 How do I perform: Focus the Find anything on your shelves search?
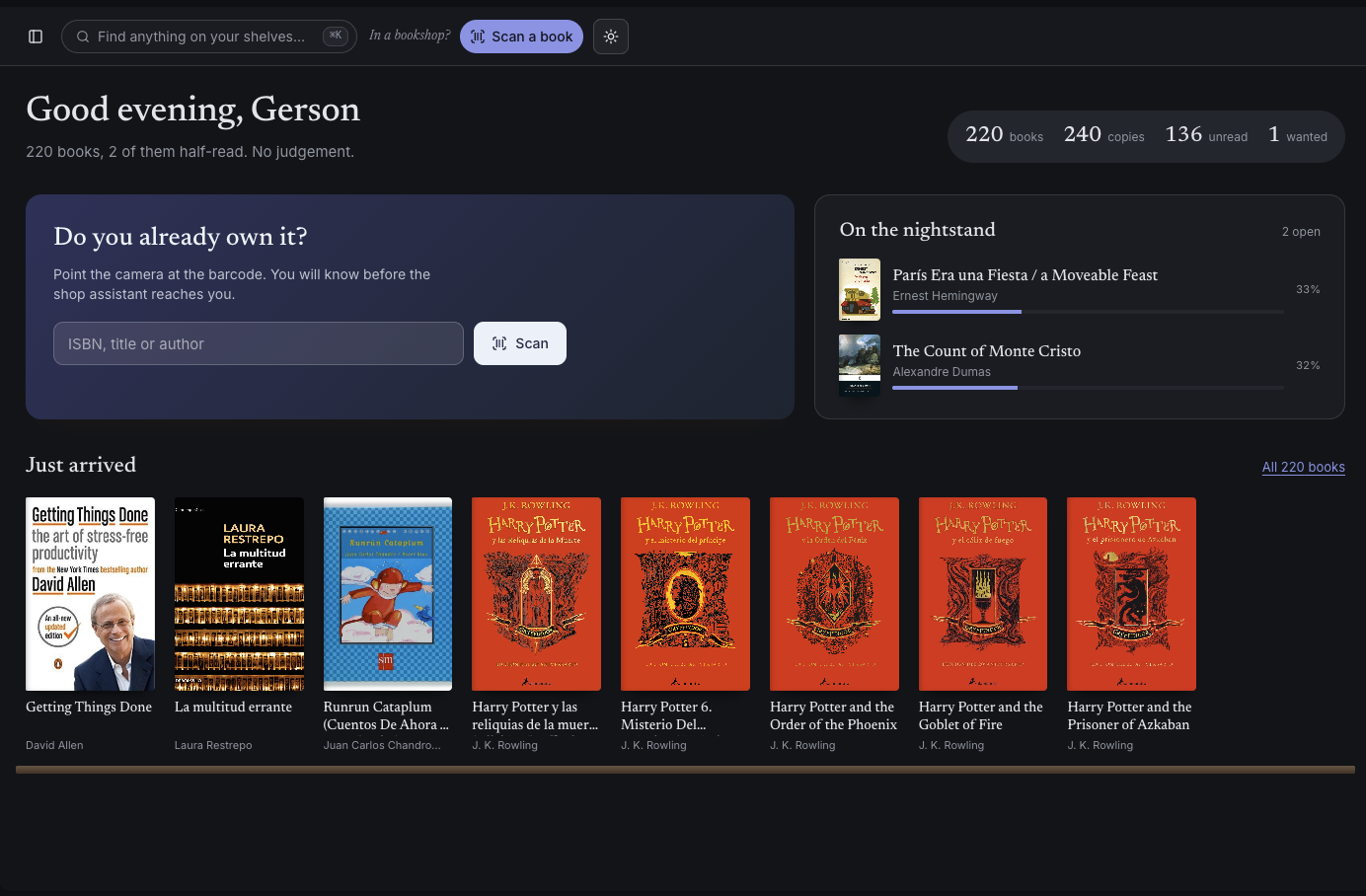pyautogui.click(x=208, y=37)
